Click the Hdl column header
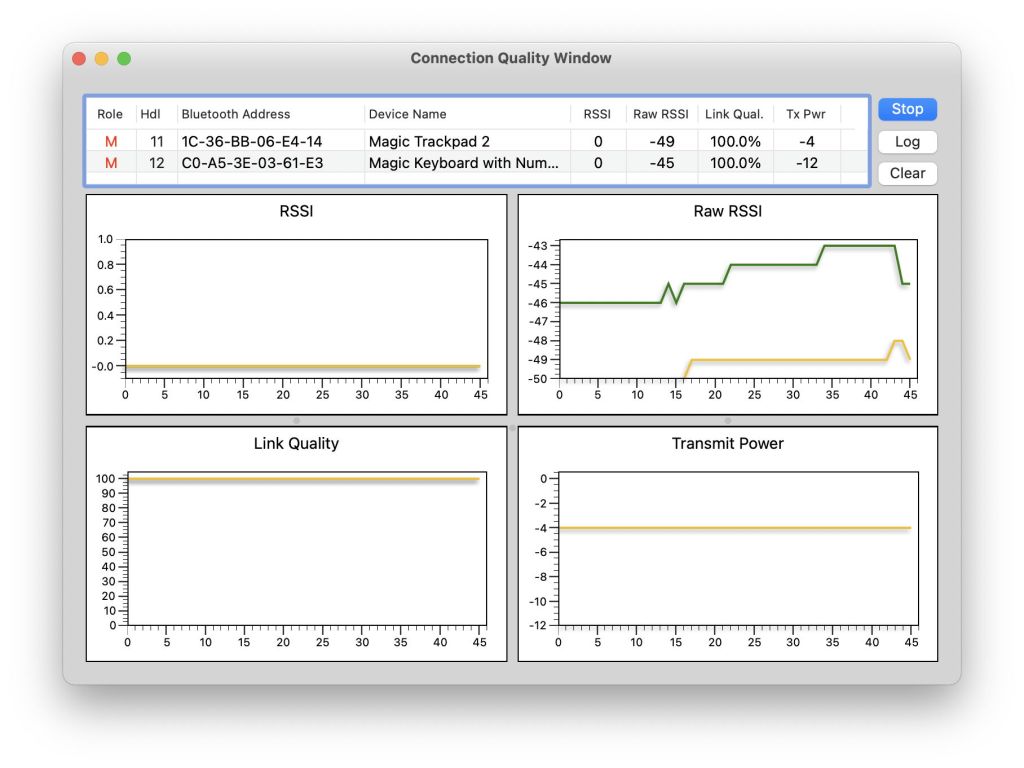Screen dimensions: 1024x768 150,114
